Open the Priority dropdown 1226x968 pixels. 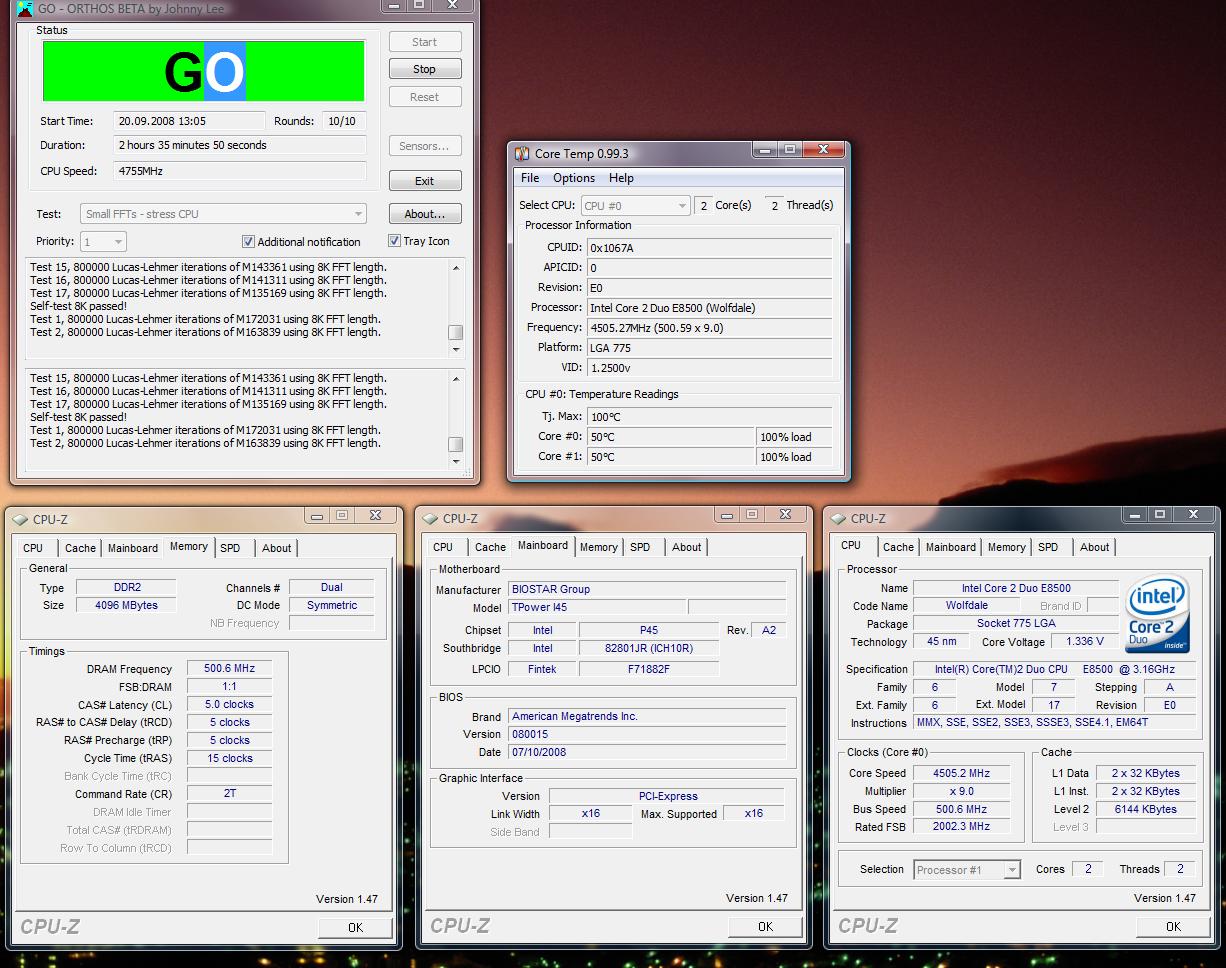[104, 241]
